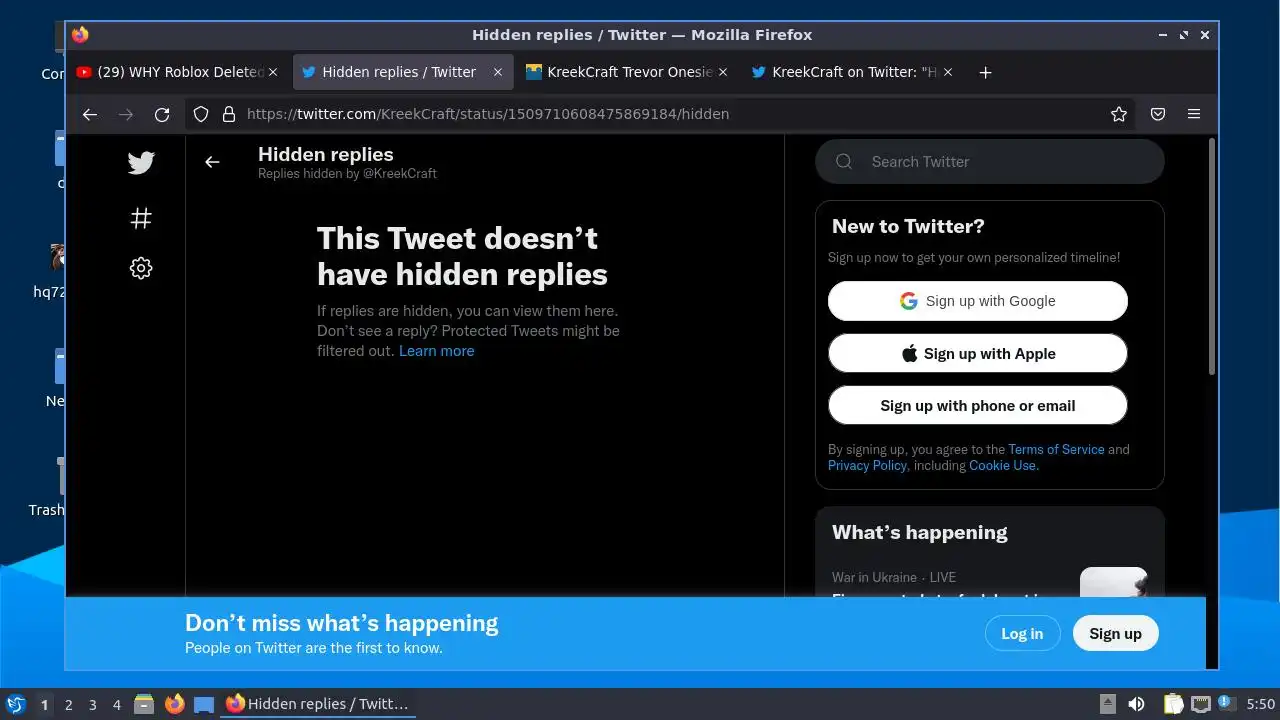Bookmark this page with the star

coord(1119,114)
